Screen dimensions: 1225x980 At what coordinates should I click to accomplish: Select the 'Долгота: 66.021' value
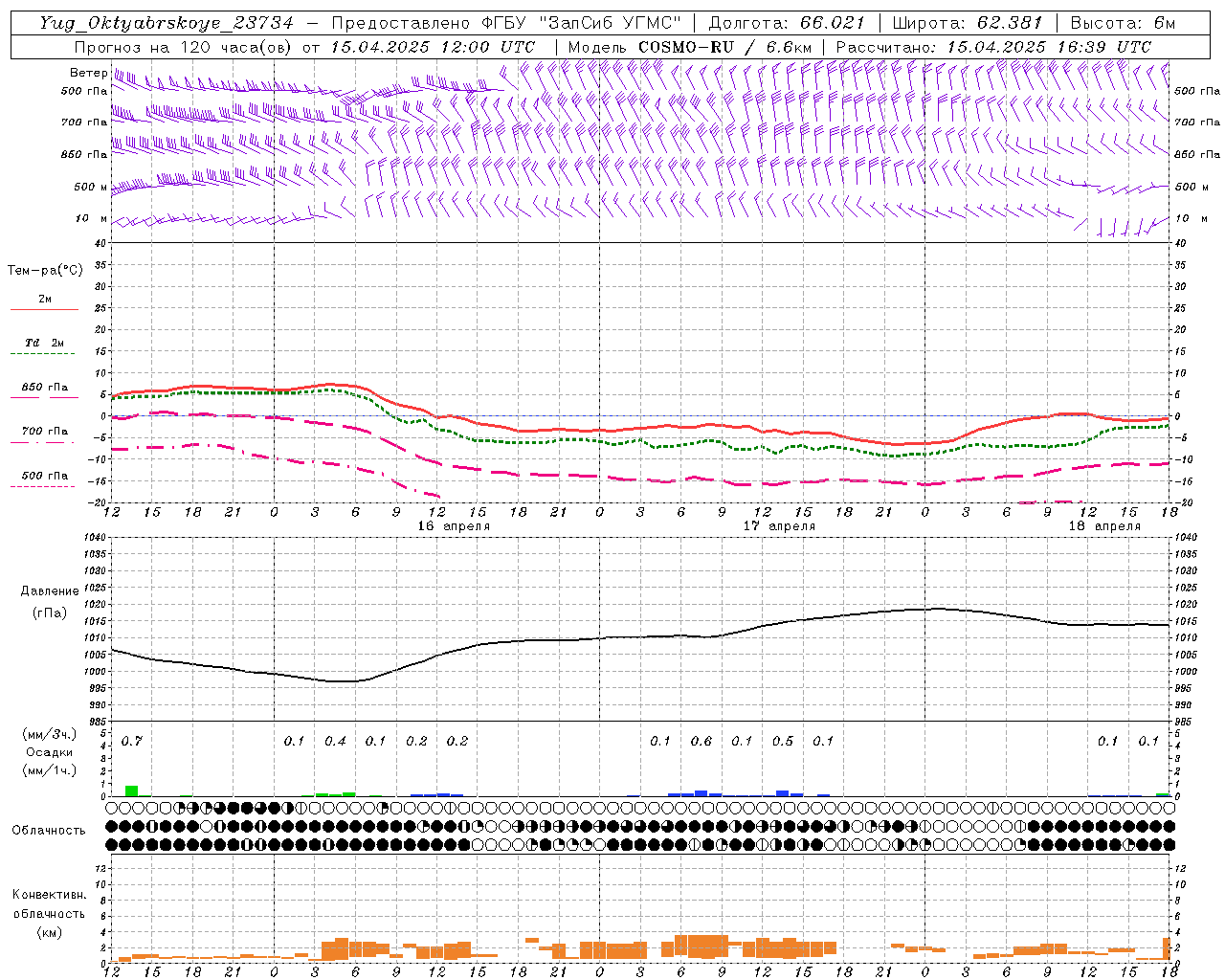point(787,23)
